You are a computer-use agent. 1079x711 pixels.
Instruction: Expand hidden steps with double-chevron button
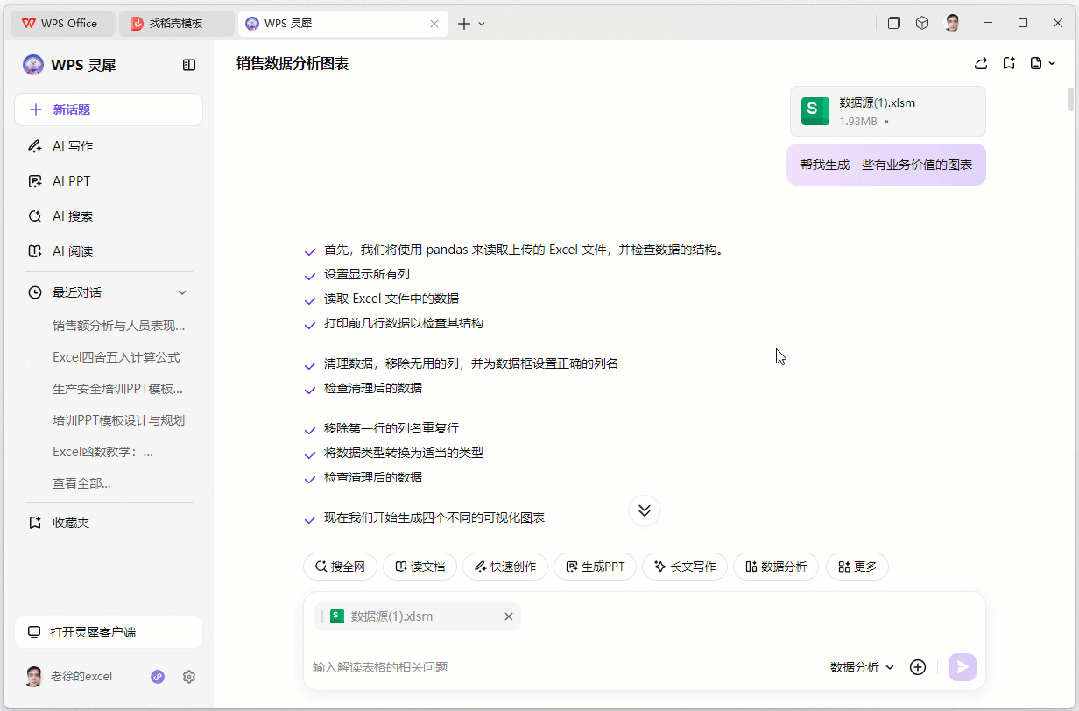click(644, 510)
